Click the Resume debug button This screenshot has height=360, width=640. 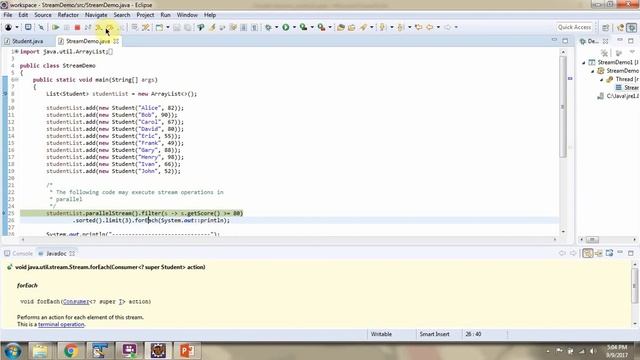pyautogui.click(x=56, y=27)
